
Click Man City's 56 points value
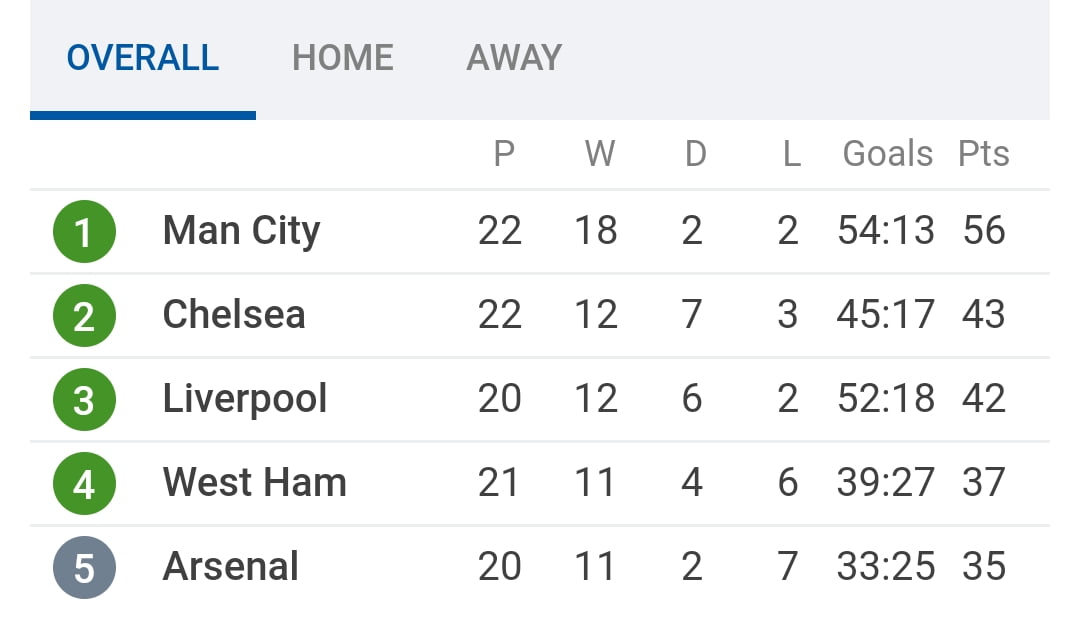984,231
